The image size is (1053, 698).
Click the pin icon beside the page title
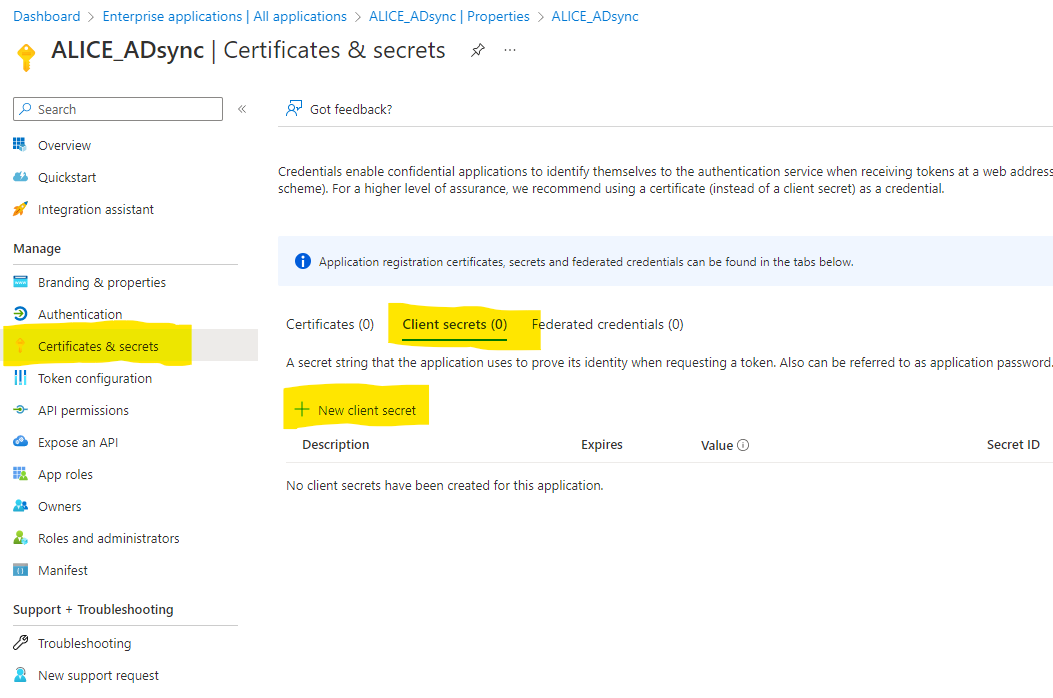pyautogui.click(x=477, y=50)
